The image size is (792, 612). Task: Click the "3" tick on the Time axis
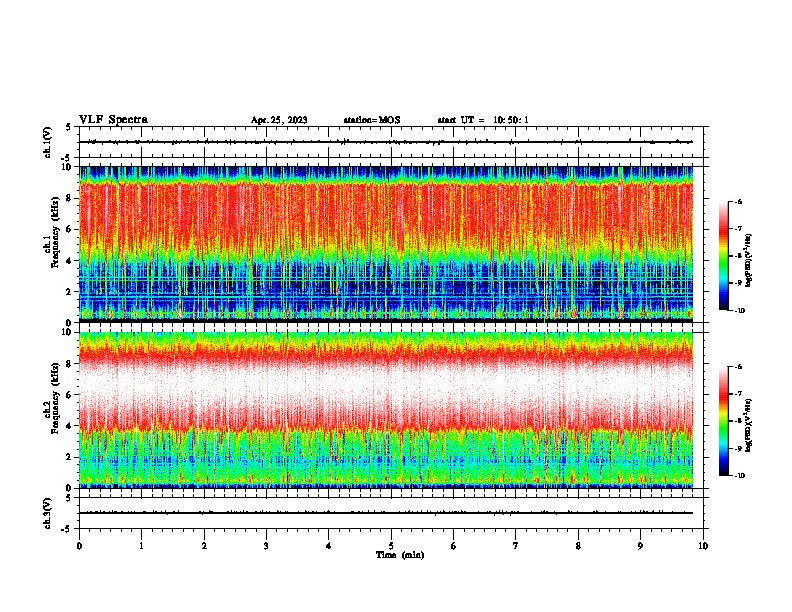pos(266,546)
